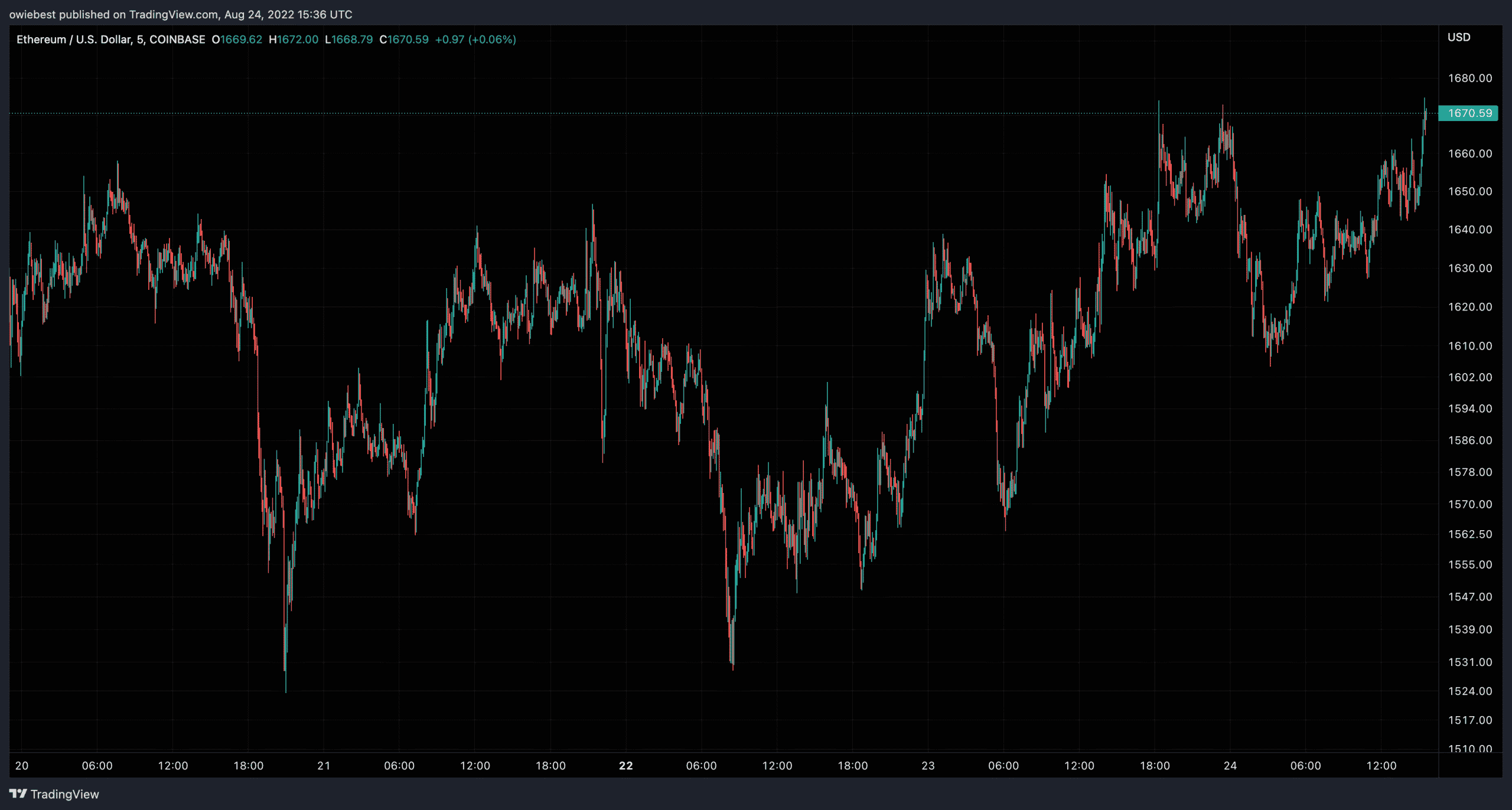The image size is (1512, 810).
Task: Click the 20 date marker on time axis
Action: [x=22, y=766]
